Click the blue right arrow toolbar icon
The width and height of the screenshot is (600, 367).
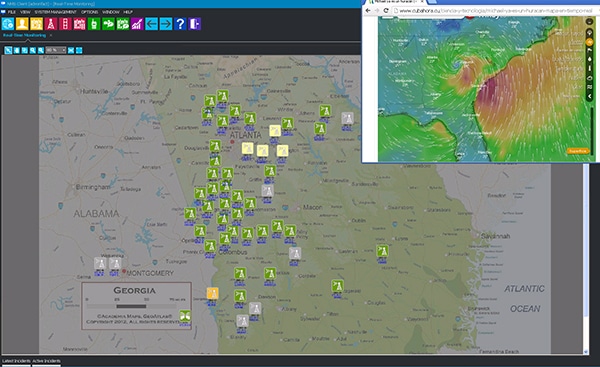[x=166, y=24]
